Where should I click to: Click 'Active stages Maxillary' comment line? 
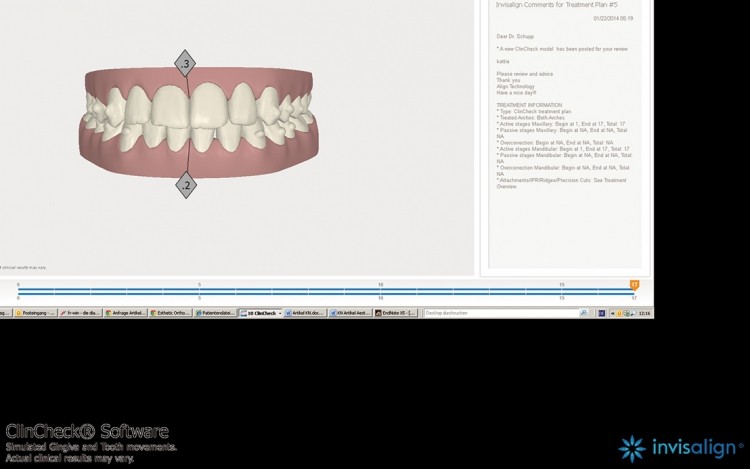[x=561, y=124]
